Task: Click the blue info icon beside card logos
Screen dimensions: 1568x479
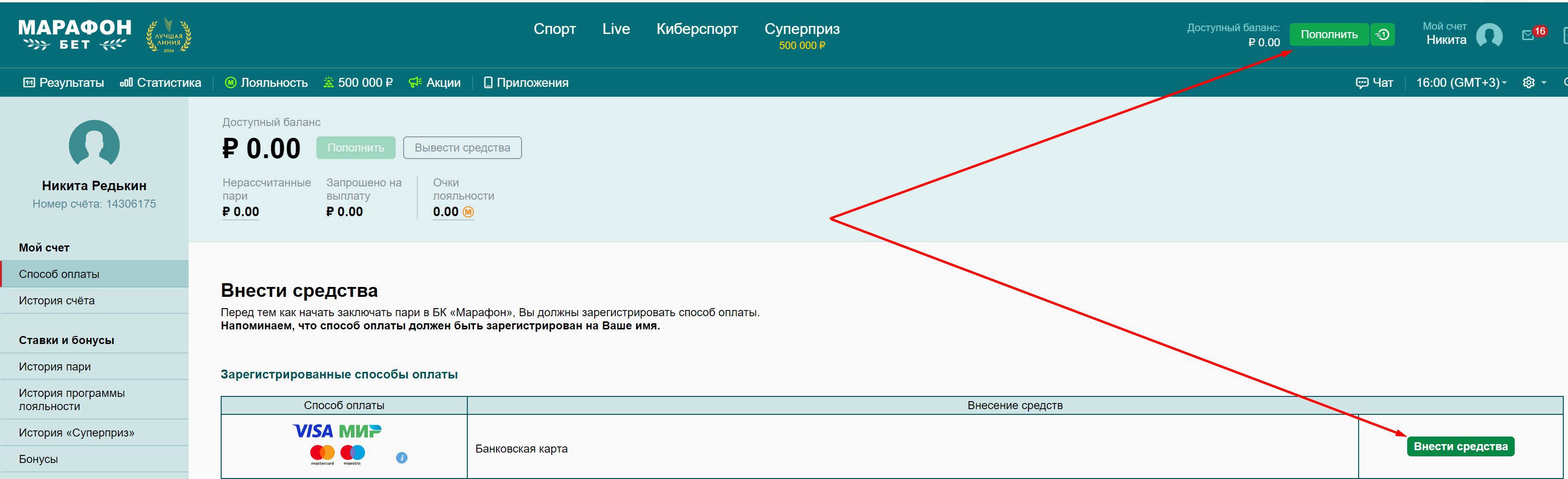Action: pyautogui.click(x=402, y=458)
